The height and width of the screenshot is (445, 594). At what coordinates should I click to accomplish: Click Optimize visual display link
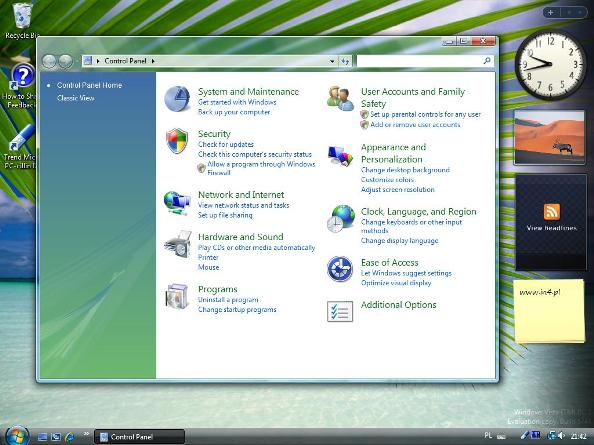[x=396, y=283]
